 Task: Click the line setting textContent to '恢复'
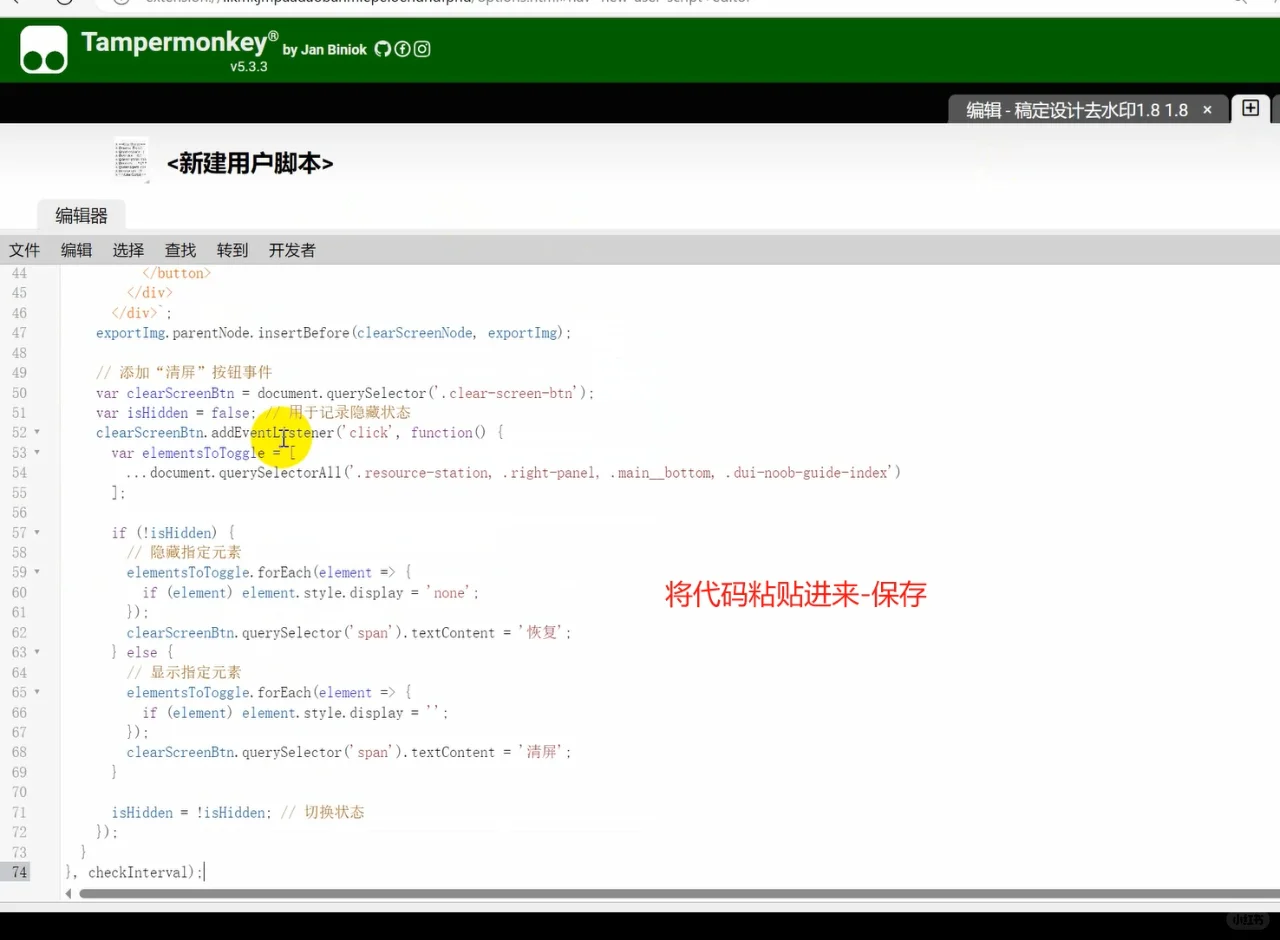(349, 633)
